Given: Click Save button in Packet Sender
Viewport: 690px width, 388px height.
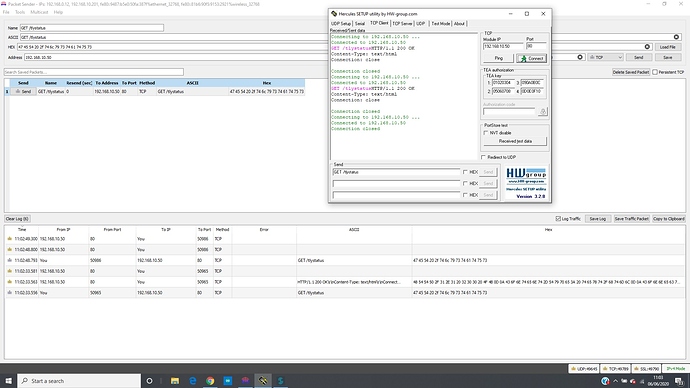Looking at the screenshot, I should point(668,57).
